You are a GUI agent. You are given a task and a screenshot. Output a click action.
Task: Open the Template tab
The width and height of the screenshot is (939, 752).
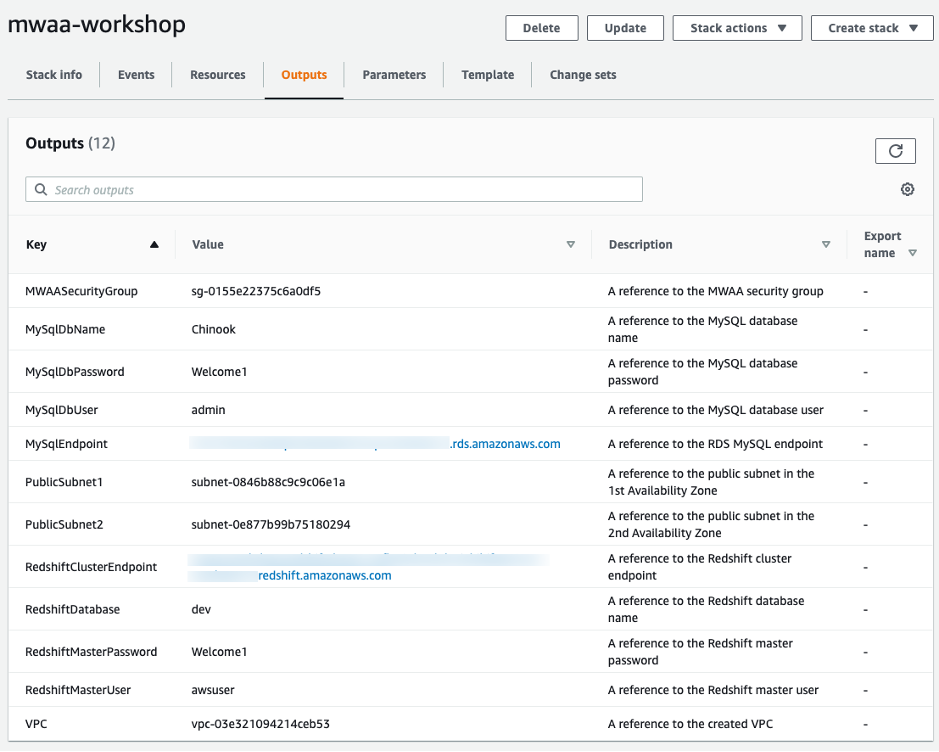pyautogui.click(x=487, y=74)
